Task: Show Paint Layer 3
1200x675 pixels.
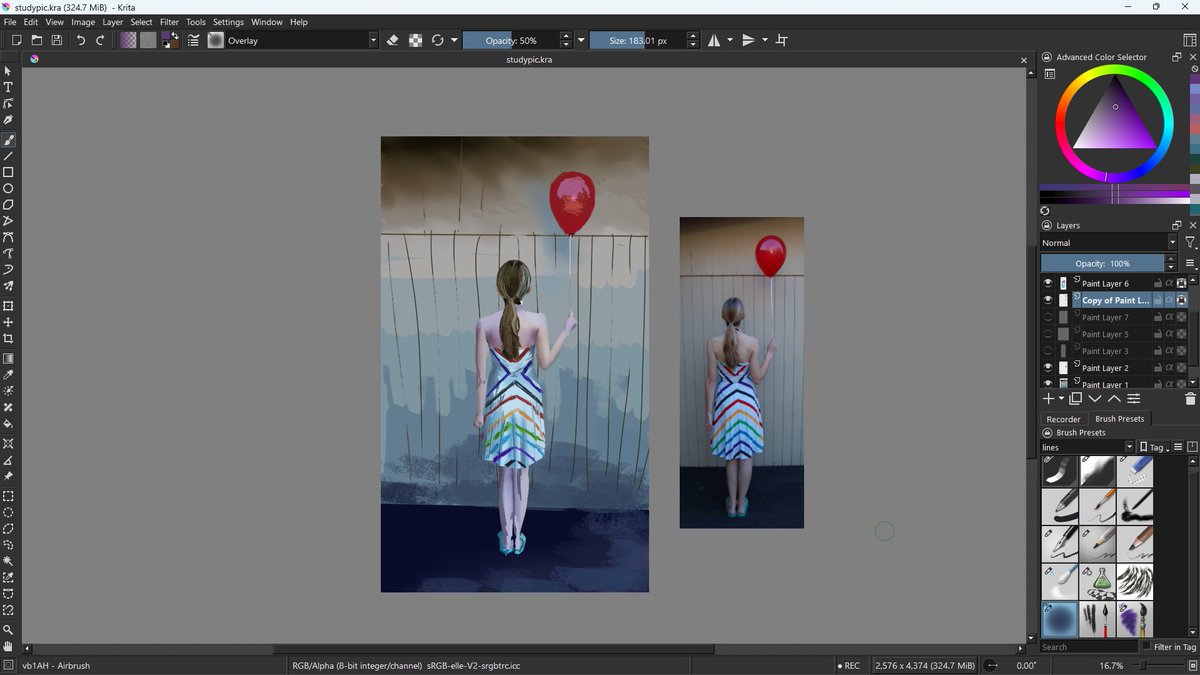Action: (x=1048, y=351)
